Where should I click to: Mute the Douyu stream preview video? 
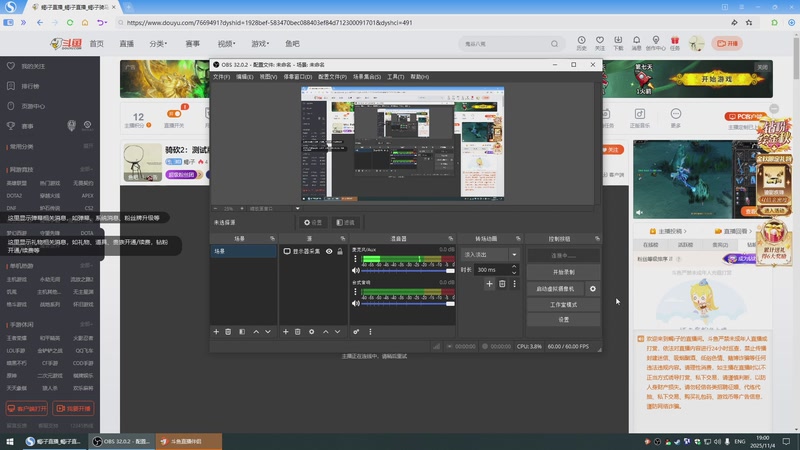coord(639,212)
